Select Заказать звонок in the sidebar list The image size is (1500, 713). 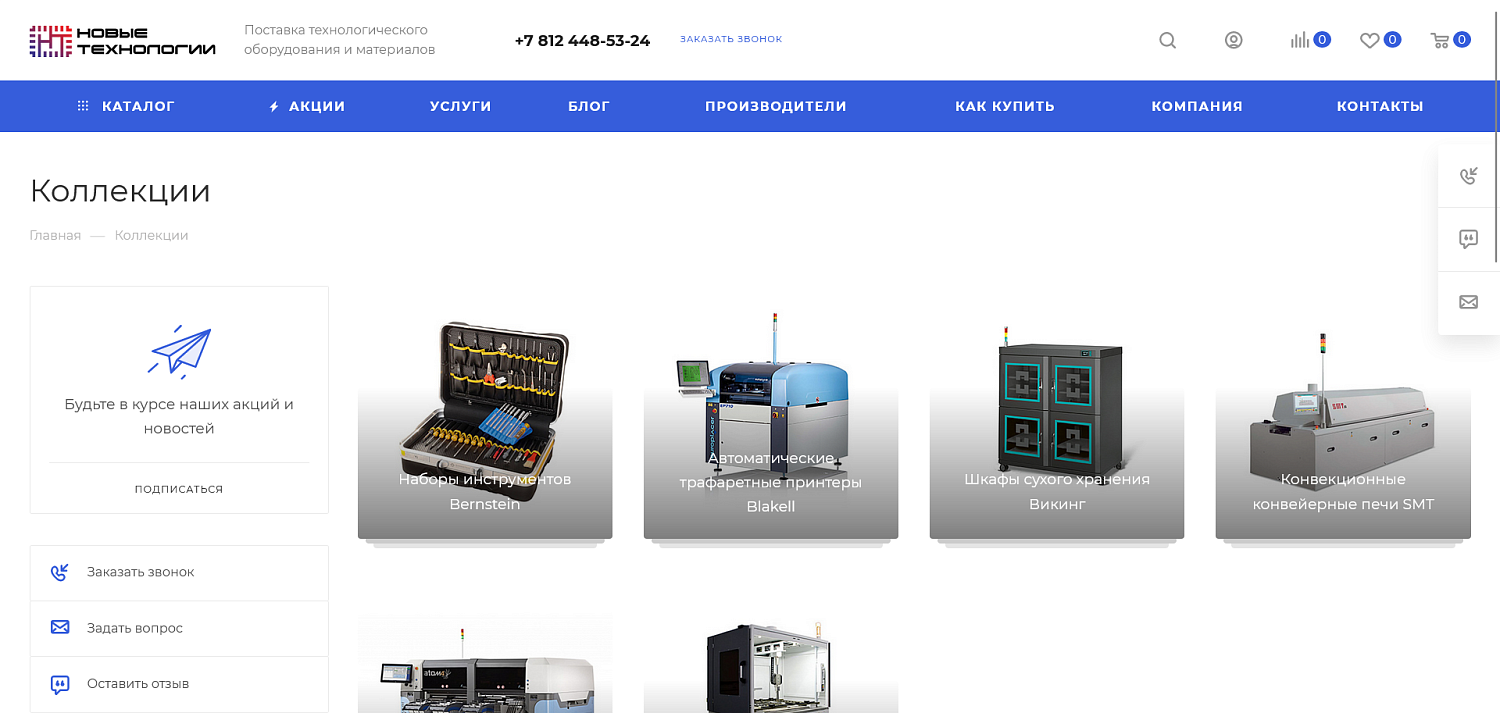(x=179, y=573)
